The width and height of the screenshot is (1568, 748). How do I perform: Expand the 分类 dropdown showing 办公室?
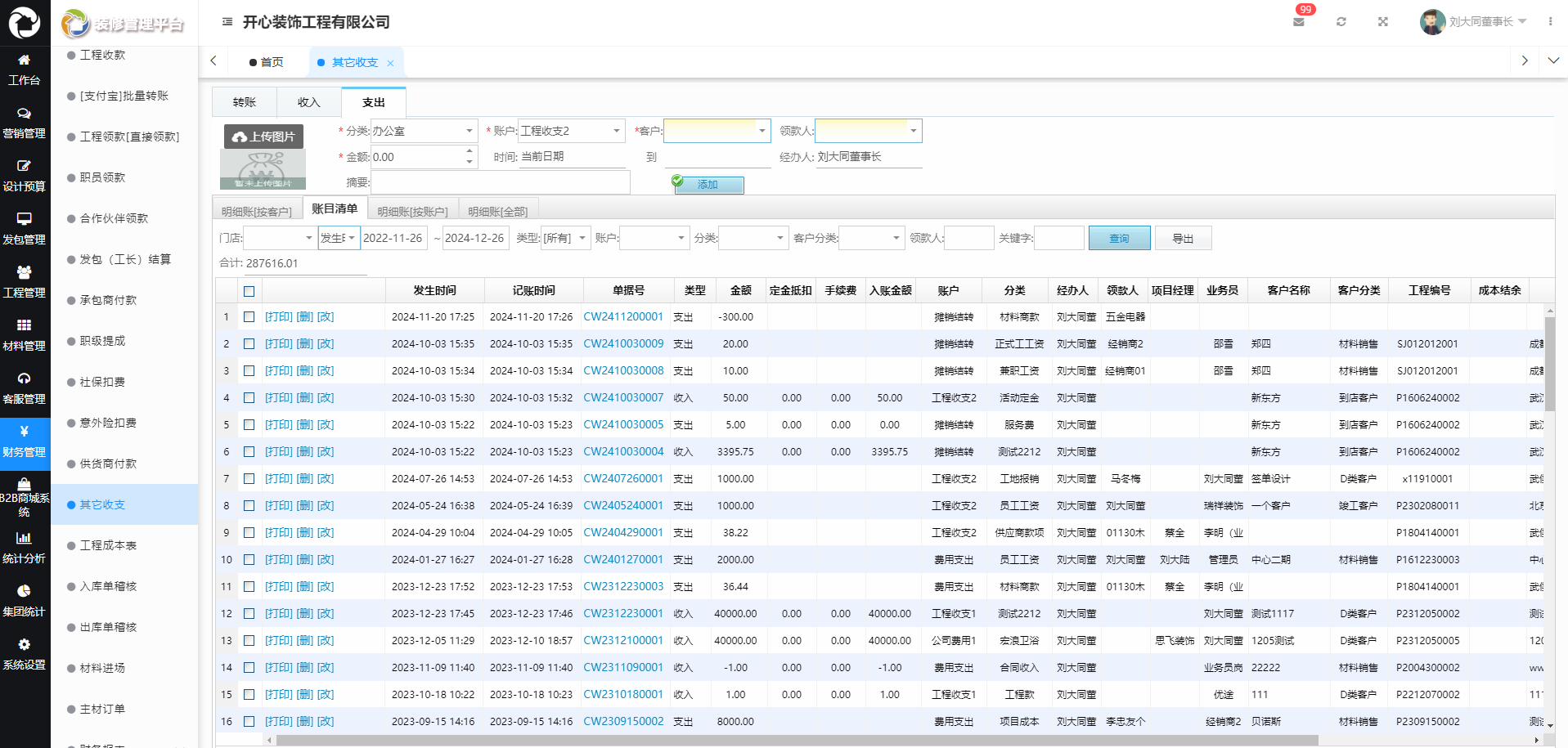[x=423, y=131]
